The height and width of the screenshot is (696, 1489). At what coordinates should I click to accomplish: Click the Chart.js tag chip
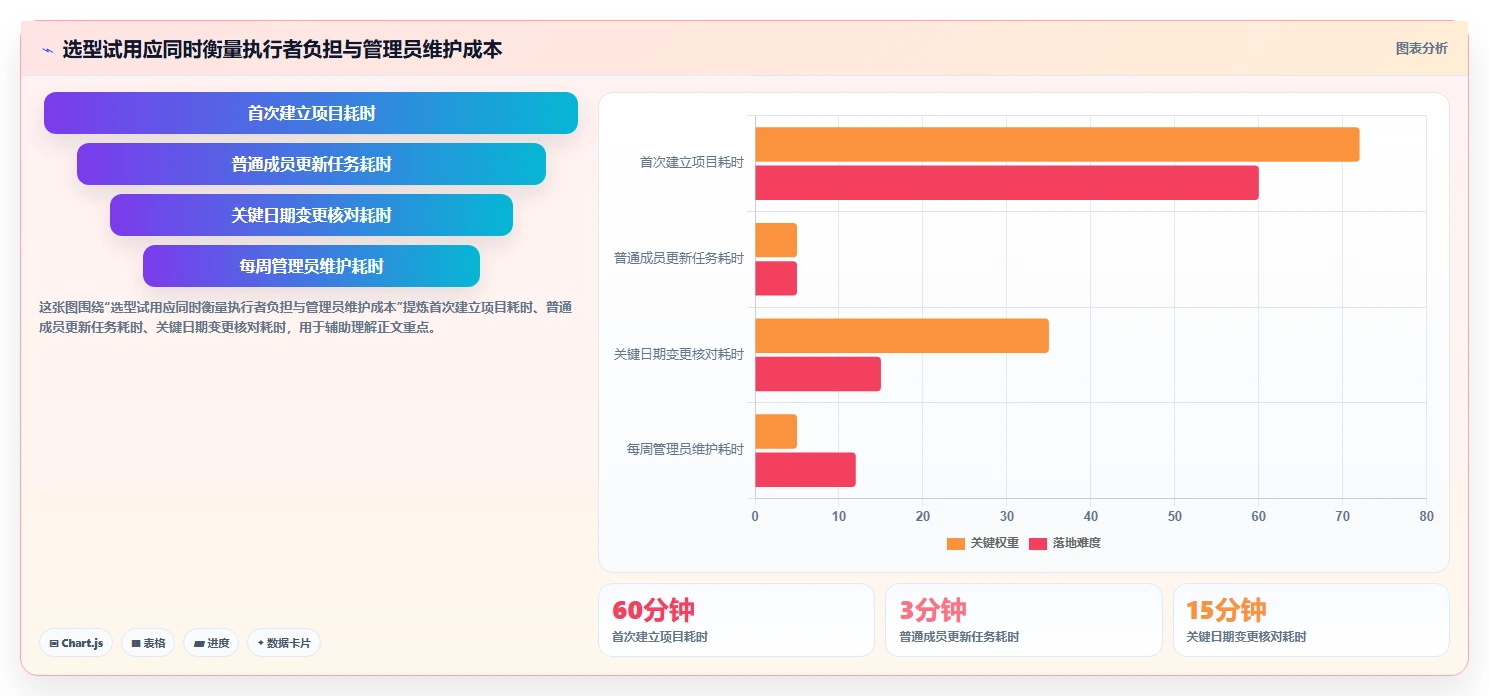pos(77,643)
